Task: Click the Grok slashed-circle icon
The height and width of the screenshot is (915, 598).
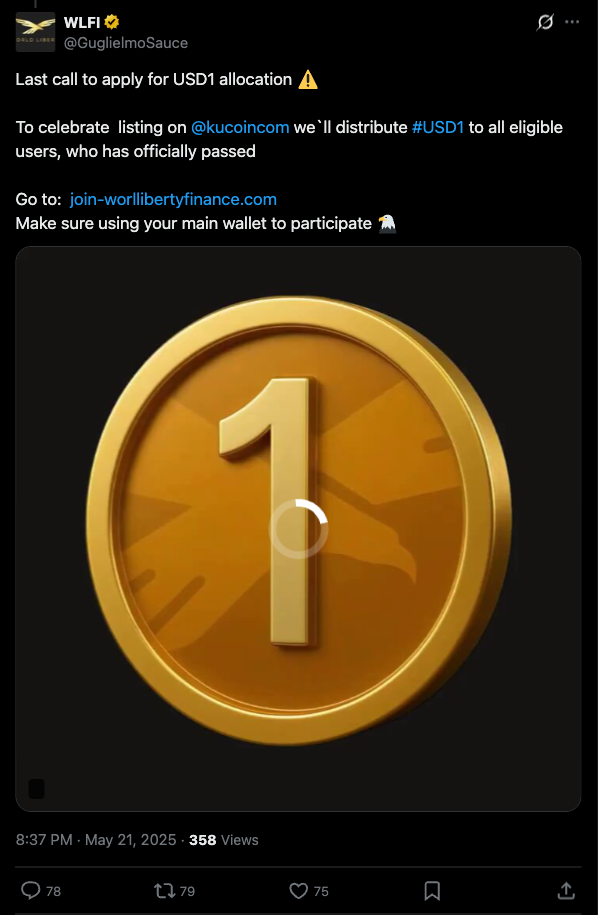Action: 545,23
